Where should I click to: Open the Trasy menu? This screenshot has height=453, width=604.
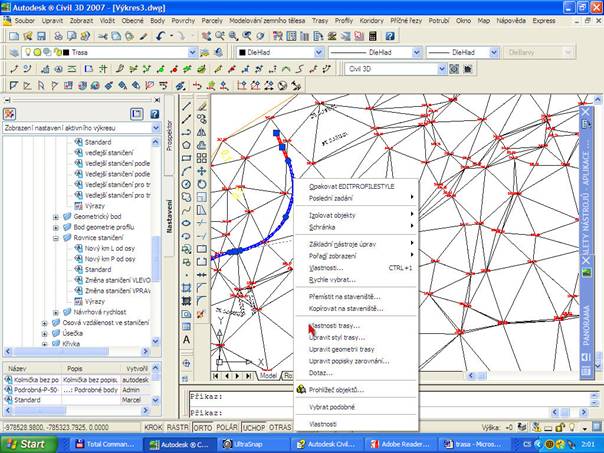(320, 21)
